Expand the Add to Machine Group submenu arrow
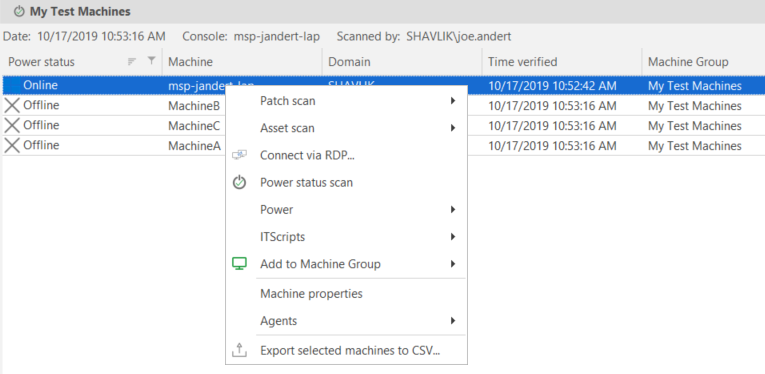 (x=453, y=264)
